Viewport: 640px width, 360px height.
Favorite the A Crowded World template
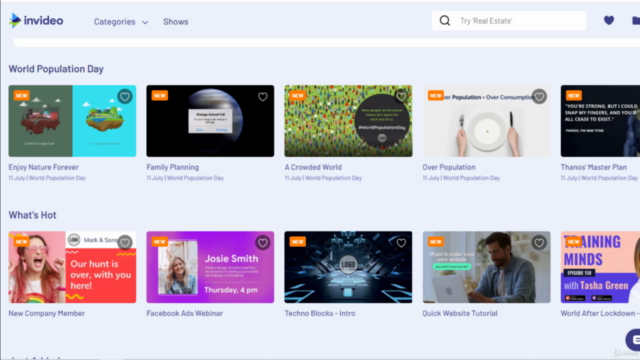click(x=401, y=97)
